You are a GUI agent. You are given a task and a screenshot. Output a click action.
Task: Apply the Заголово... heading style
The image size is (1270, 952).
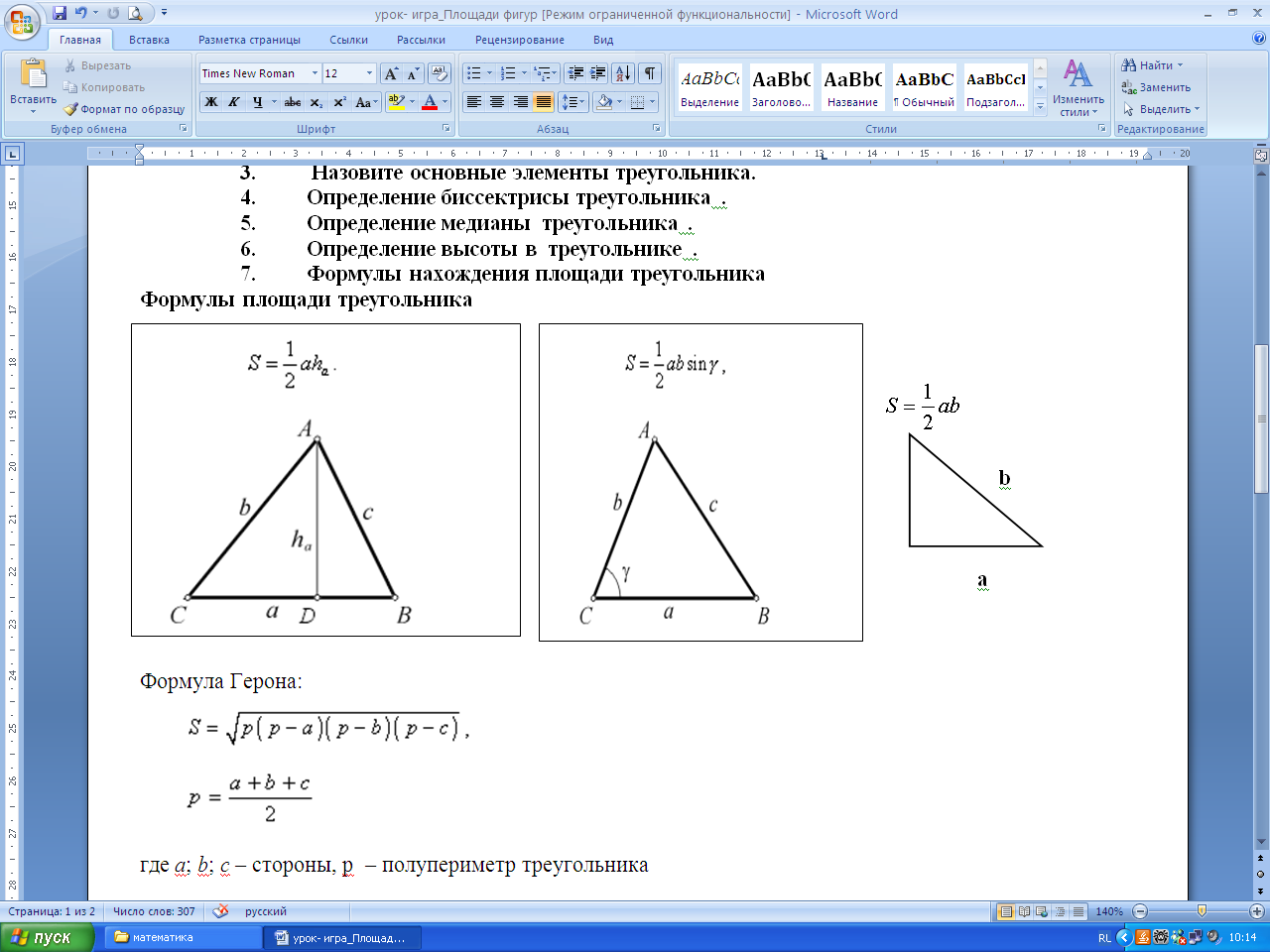pyautogui.click(x=781, y=87)
